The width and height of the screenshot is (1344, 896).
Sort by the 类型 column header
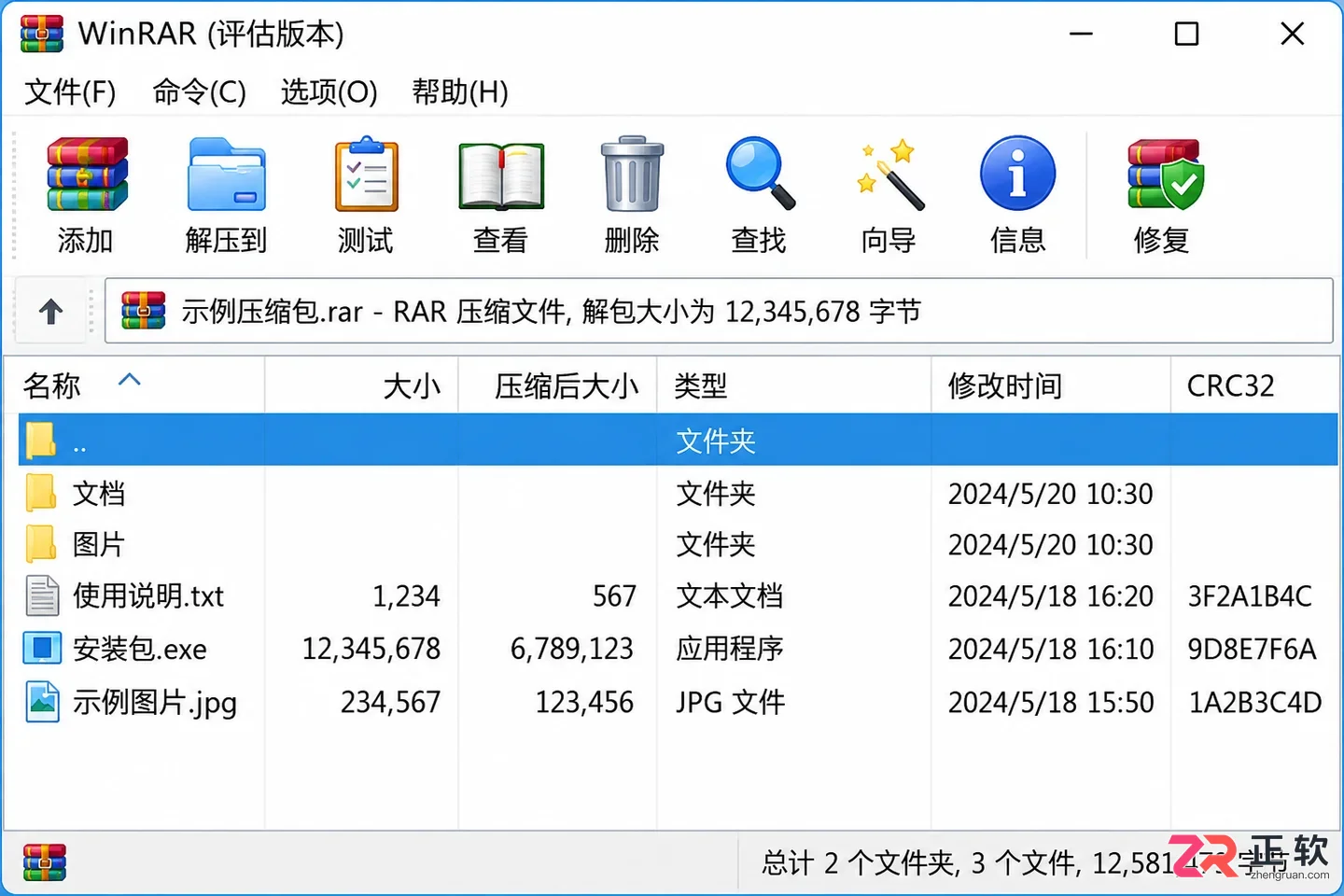coord(794,385)
